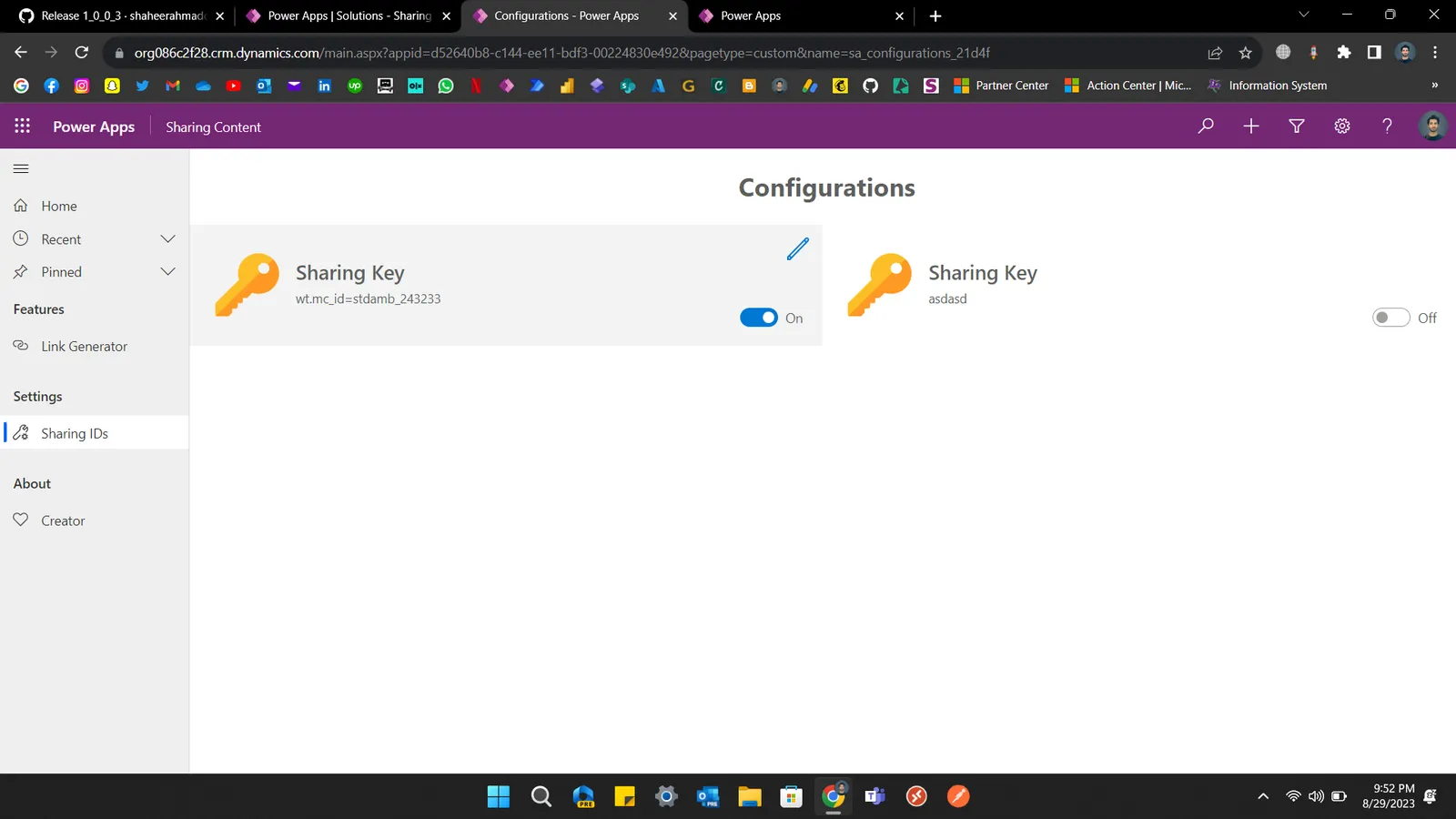Open Link Generator in the sidebar

coord(95,347)
